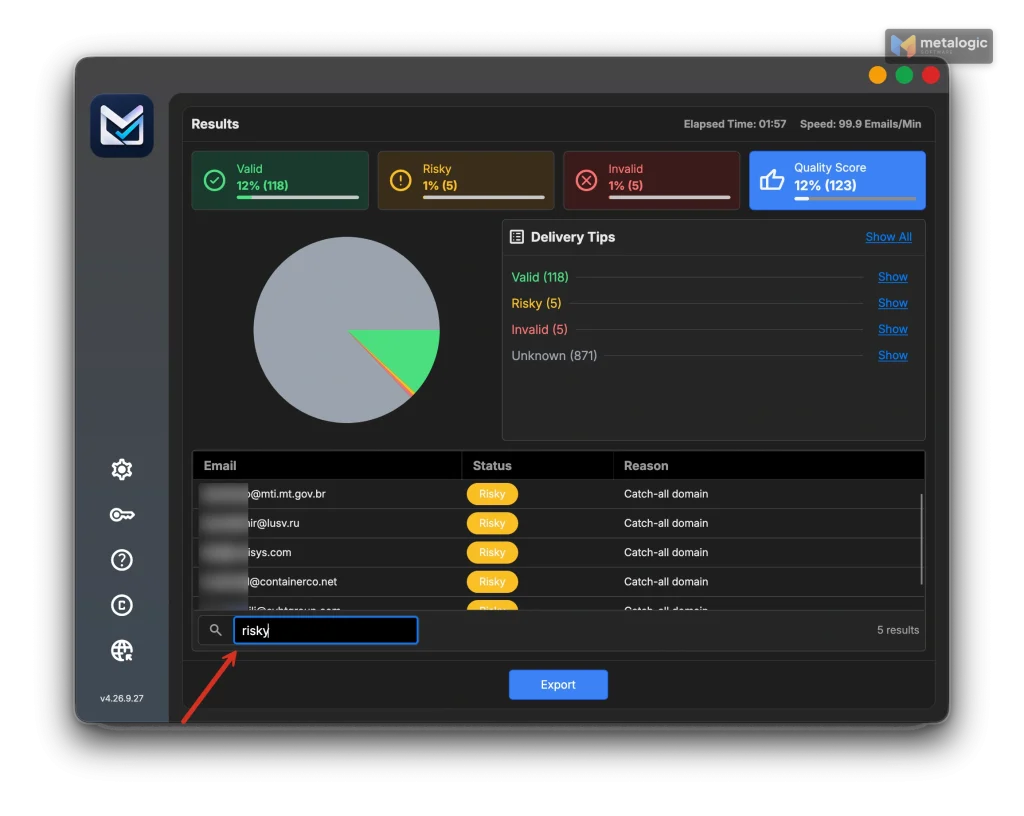The height and width of the screenshot is (816, 1024).
Task: Click the magnifier search icon
Action: point(216,630)
